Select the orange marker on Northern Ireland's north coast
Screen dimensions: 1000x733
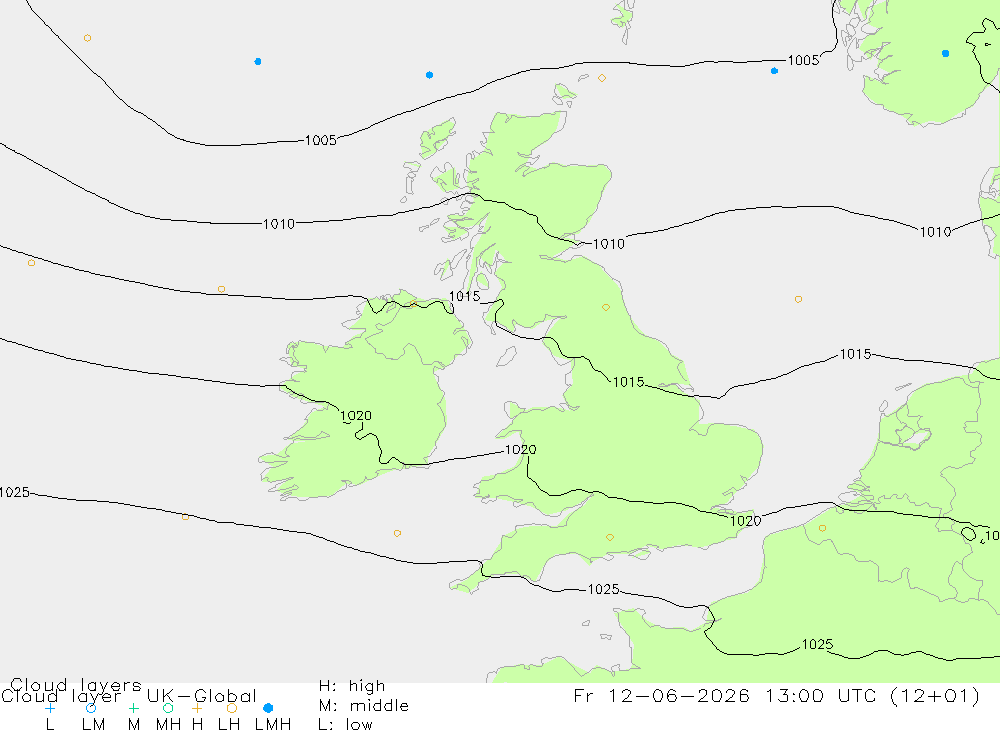point(413,303)
